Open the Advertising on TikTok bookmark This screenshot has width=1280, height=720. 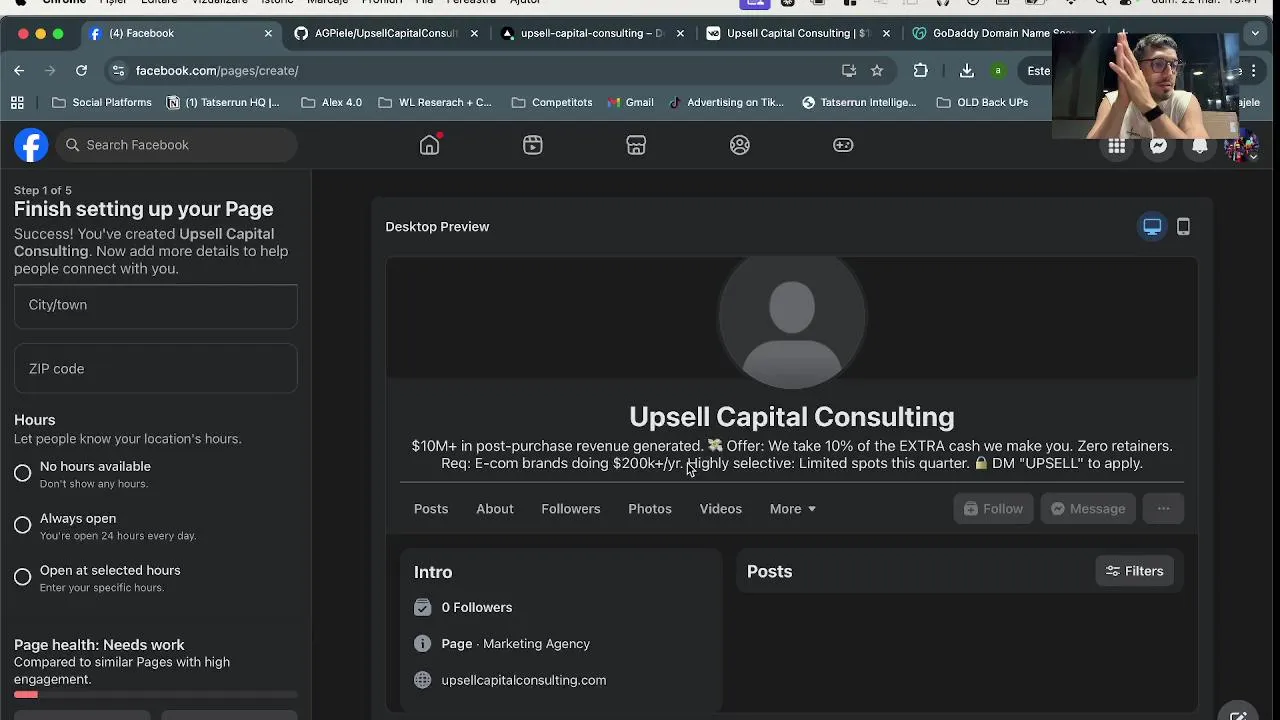click(725, 102)
